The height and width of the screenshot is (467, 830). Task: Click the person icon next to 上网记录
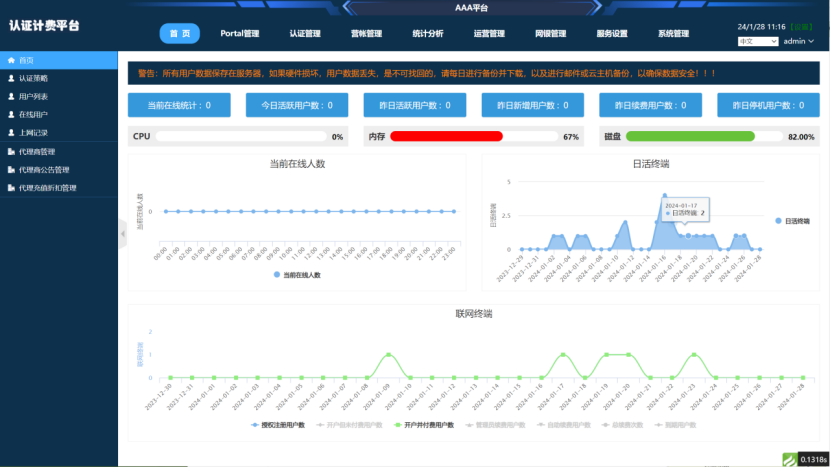click(11, 132)
